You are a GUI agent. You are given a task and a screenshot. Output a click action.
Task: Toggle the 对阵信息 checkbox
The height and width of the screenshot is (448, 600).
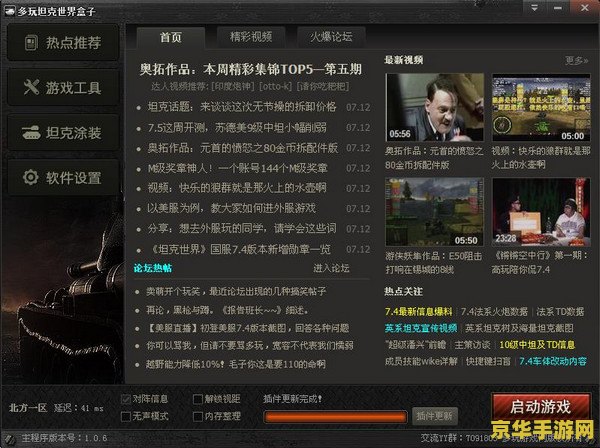tap(126, 399)
